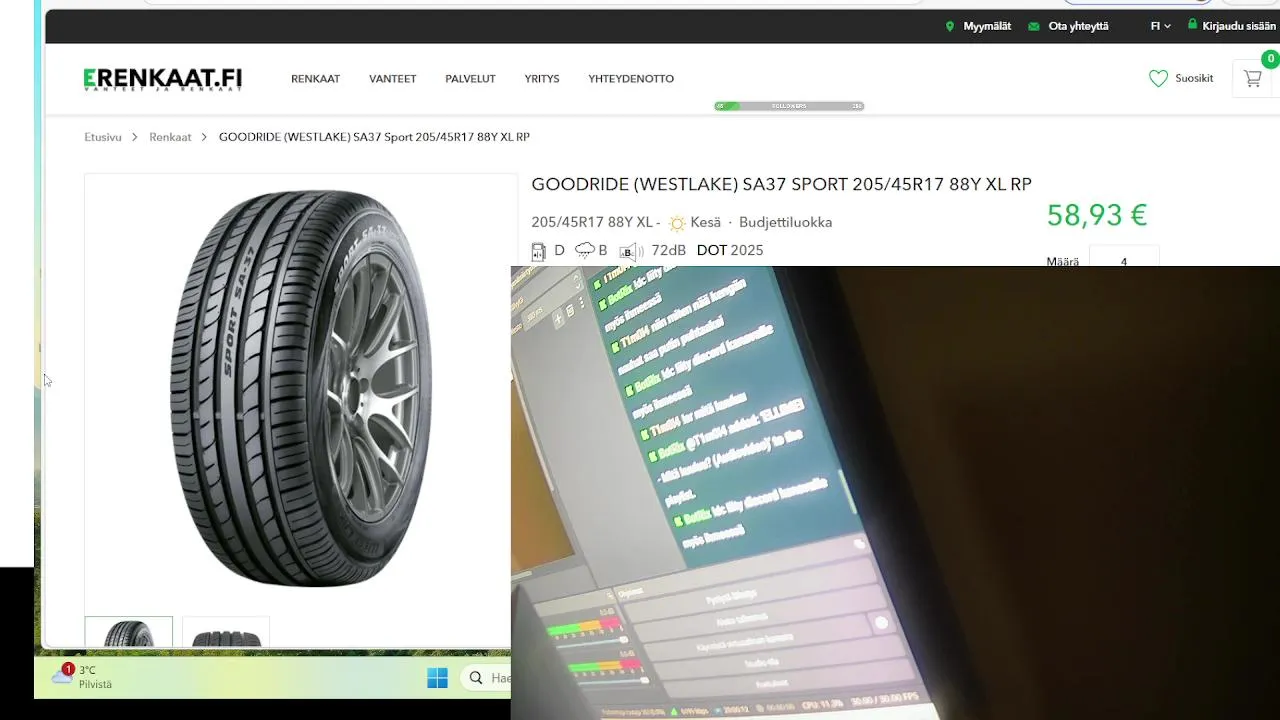Click the cart item count badge
This screenshot has width=1280, height=720.
[1270, 59]
